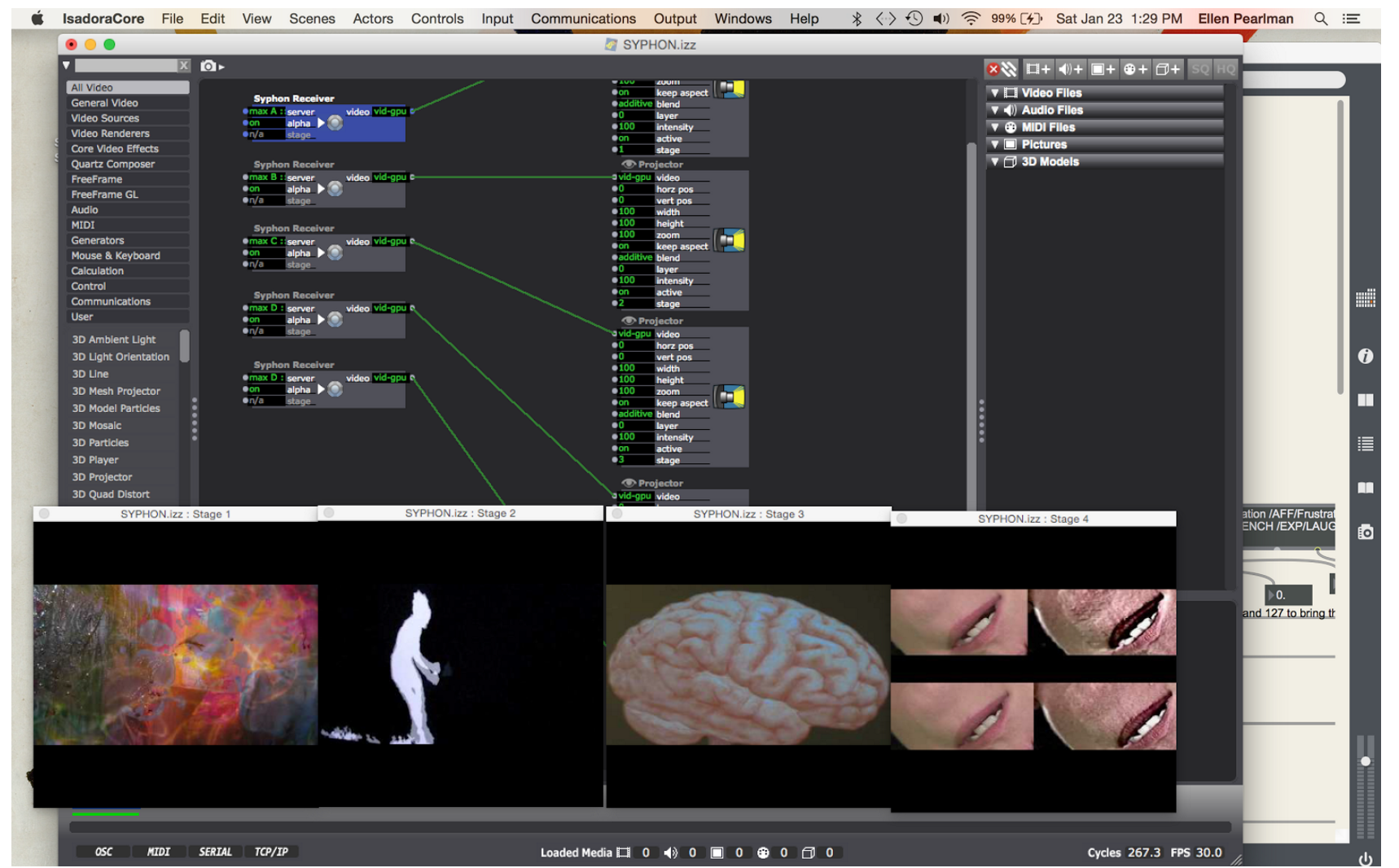Image resolution: width=1399 pixels, height=868 pixels.
Task: Click the HQ quality button
Action: [x=1226, y=69]
